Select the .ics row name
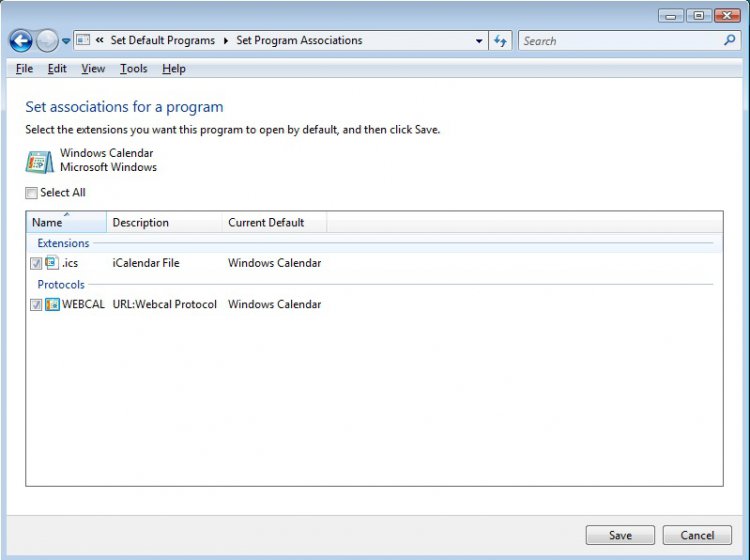Viewport: 750px width, 560px height. click(70, 263)
